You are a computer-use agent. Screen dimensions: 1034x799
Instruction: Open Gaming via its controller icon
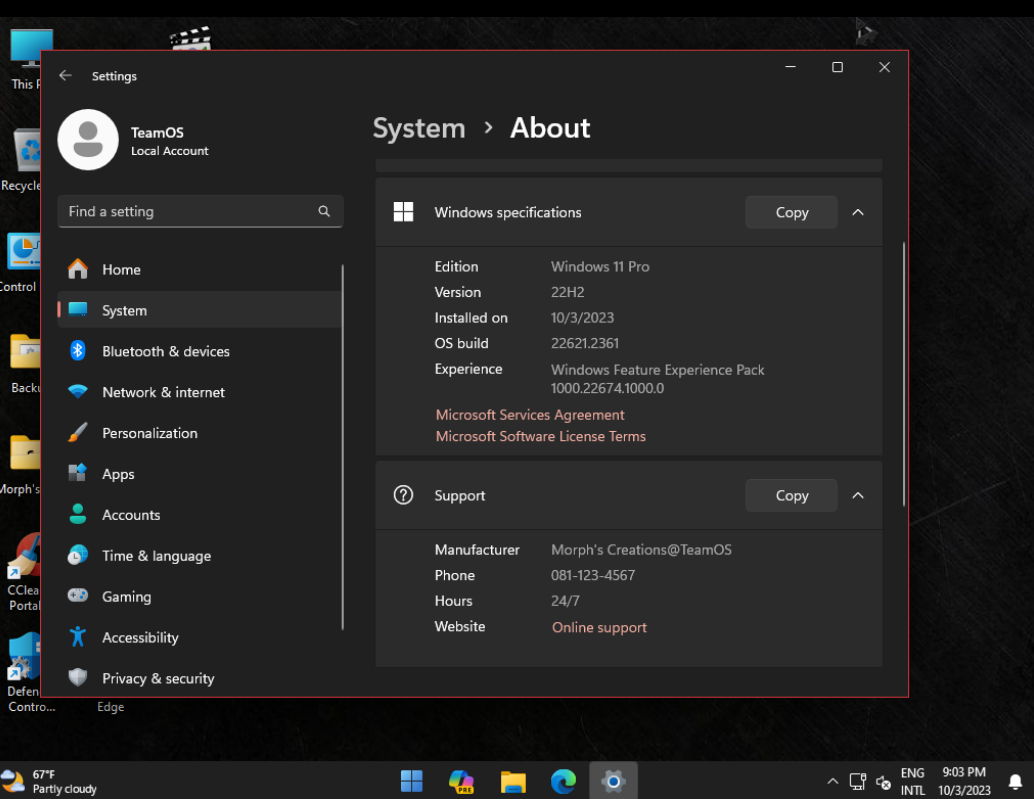point(78,596)
